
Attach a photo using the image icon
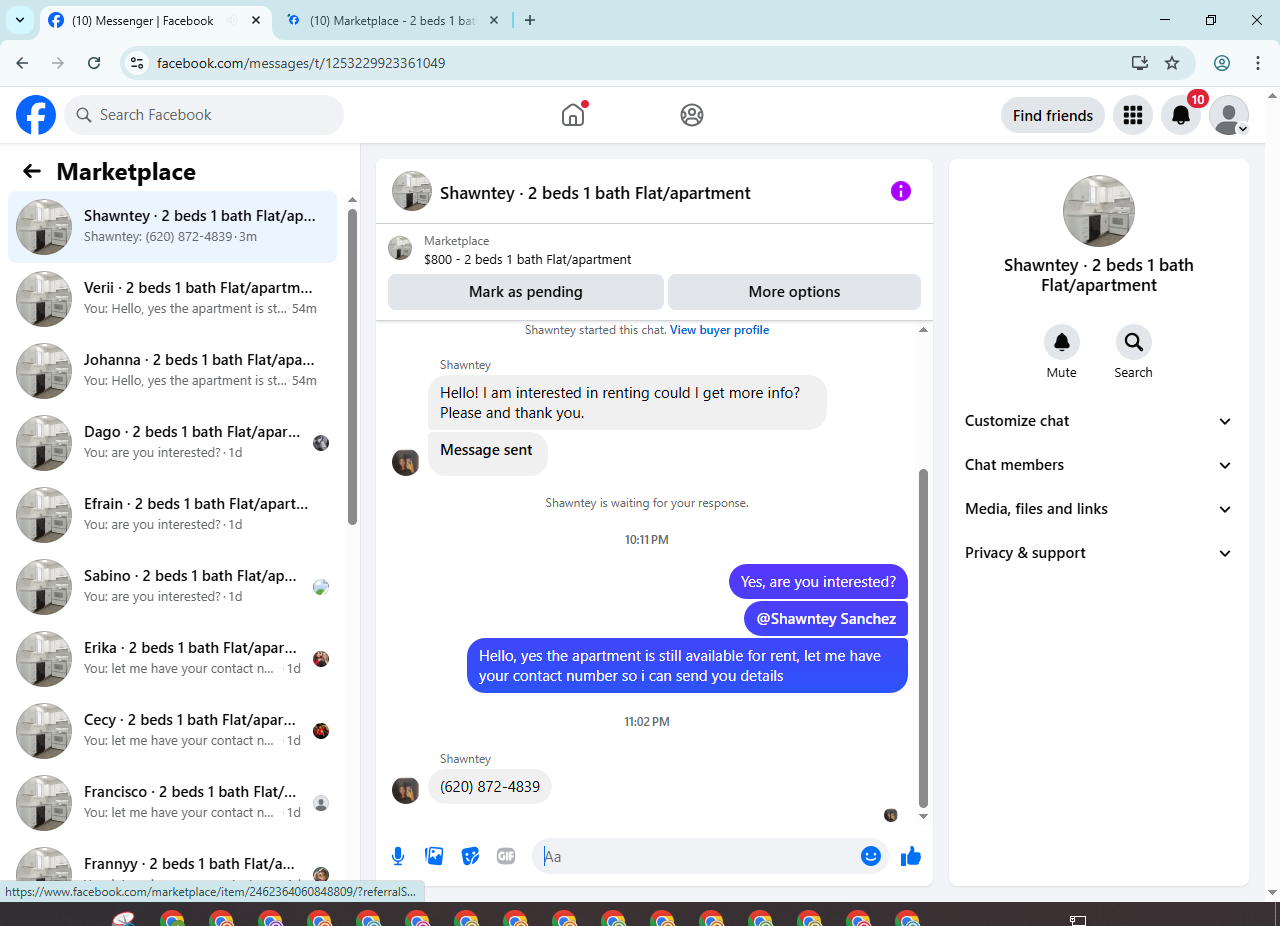[x=434, y=856]
